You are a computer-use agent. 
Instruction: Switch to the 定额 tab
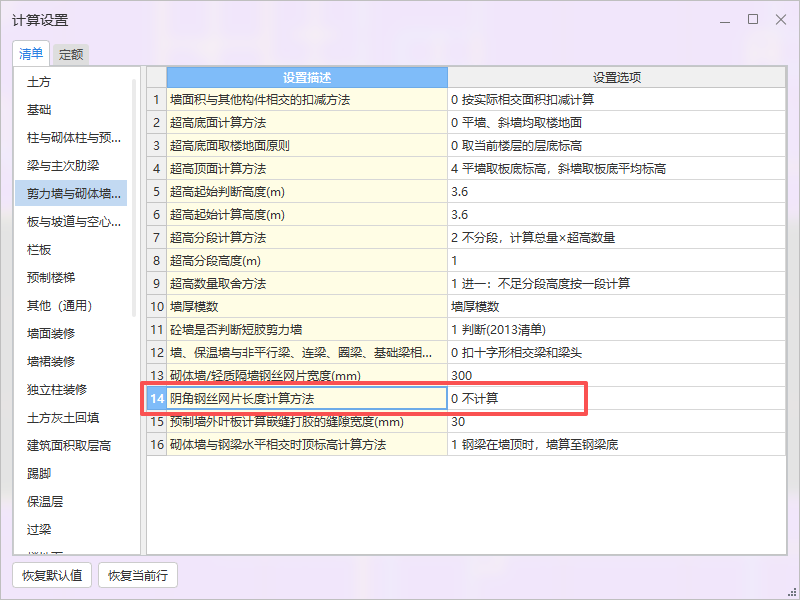(x=70, y=53)
